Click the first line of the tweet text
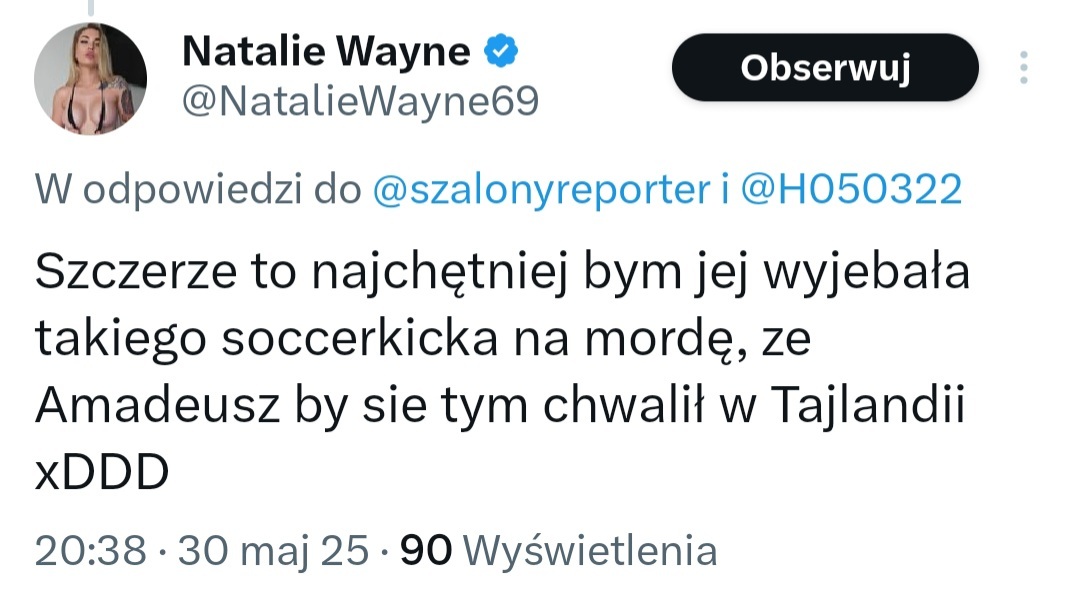This screenshot has height=604, width=1080. point(502,274)
